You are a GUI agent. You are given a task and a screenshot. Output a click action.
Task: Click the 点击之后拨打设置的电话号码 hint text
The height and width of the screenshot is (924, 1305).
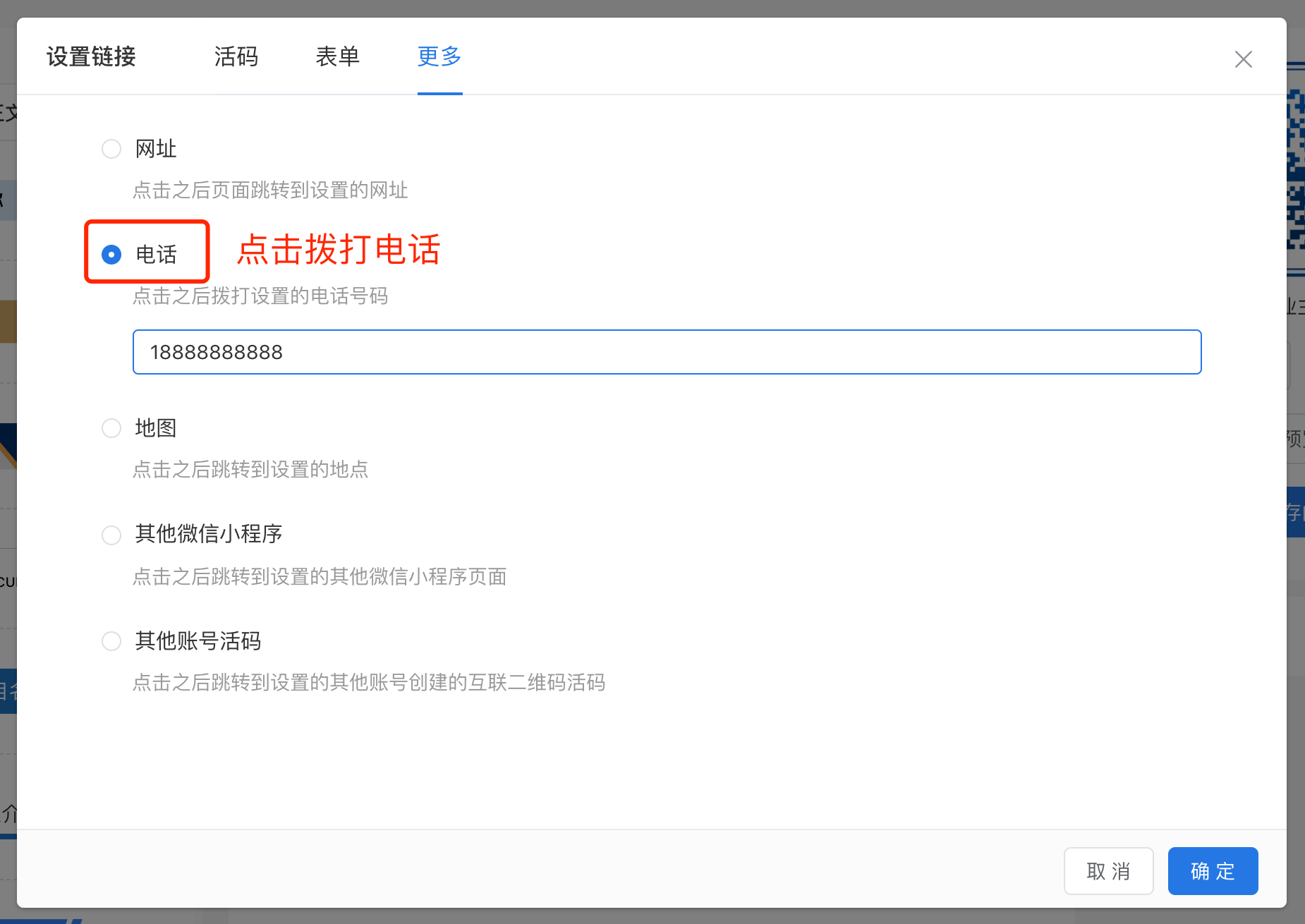pyautogui.click(x=260, y=296)
